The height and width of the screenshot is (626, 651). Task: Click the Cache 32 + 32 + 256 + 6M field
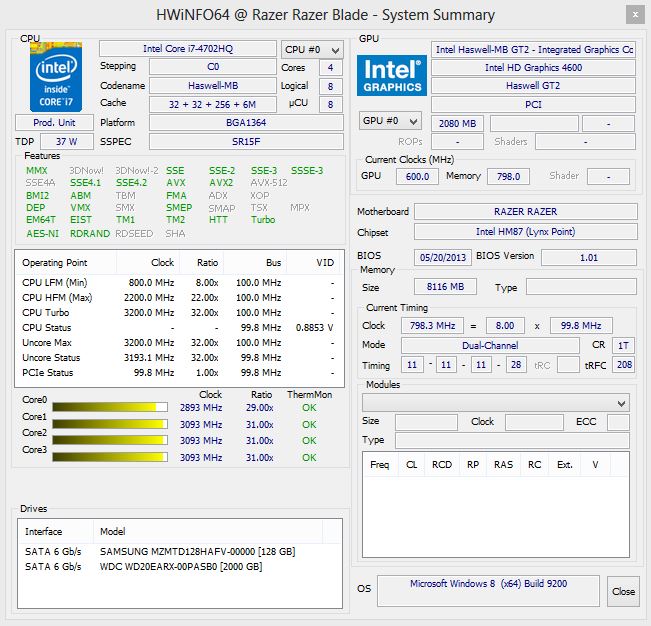(213, 105)
